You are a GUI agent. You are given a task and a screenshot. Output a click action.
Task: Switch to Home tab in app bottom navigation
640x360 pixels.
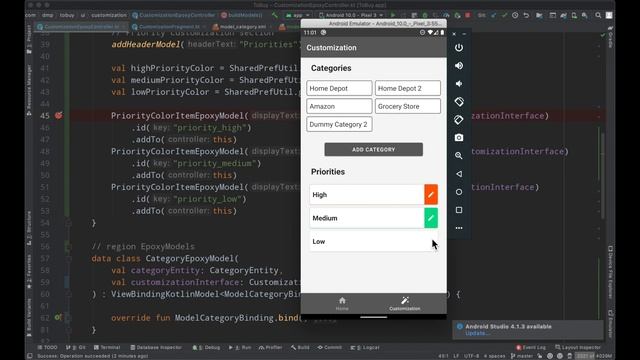pyautogui.click(x=342, y=304)
